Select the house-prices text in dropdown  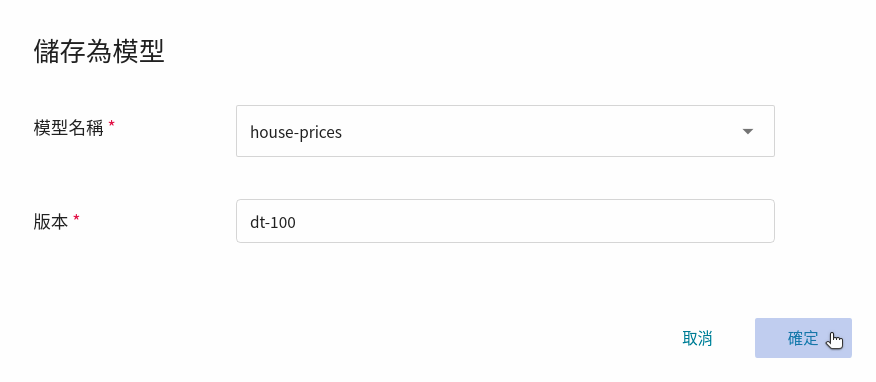point(296,132)
